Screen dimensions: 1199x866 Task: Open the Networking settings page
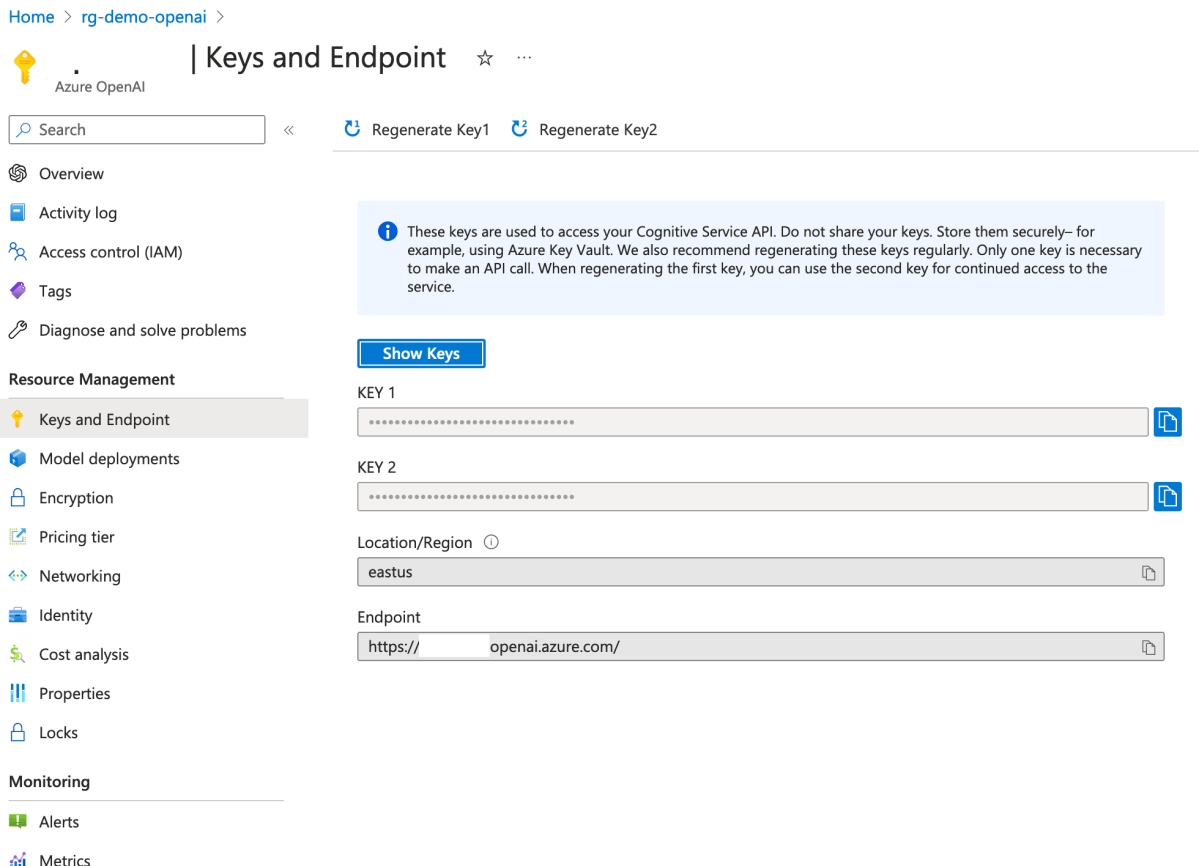tap(79, 576)
